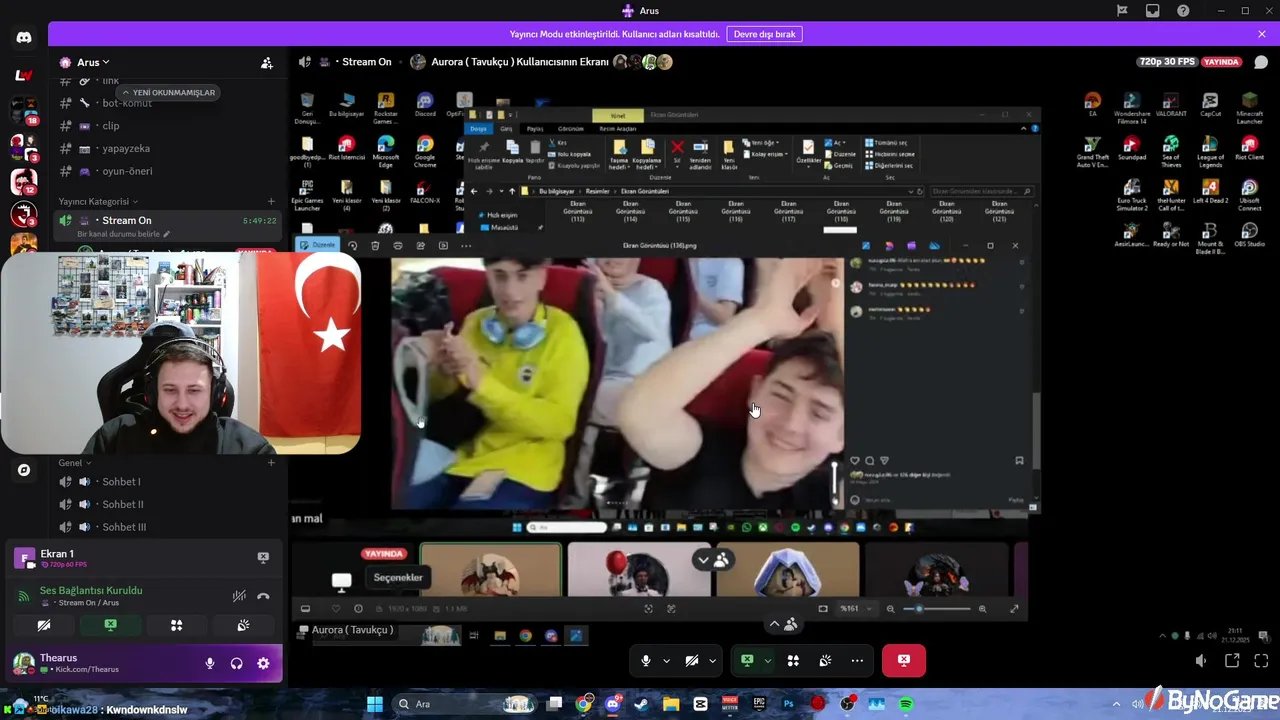This screenshot has width=1280, height=720.
Task: Open the Discord help icon
Action: pyautogui.click(x=1183, y=11)
